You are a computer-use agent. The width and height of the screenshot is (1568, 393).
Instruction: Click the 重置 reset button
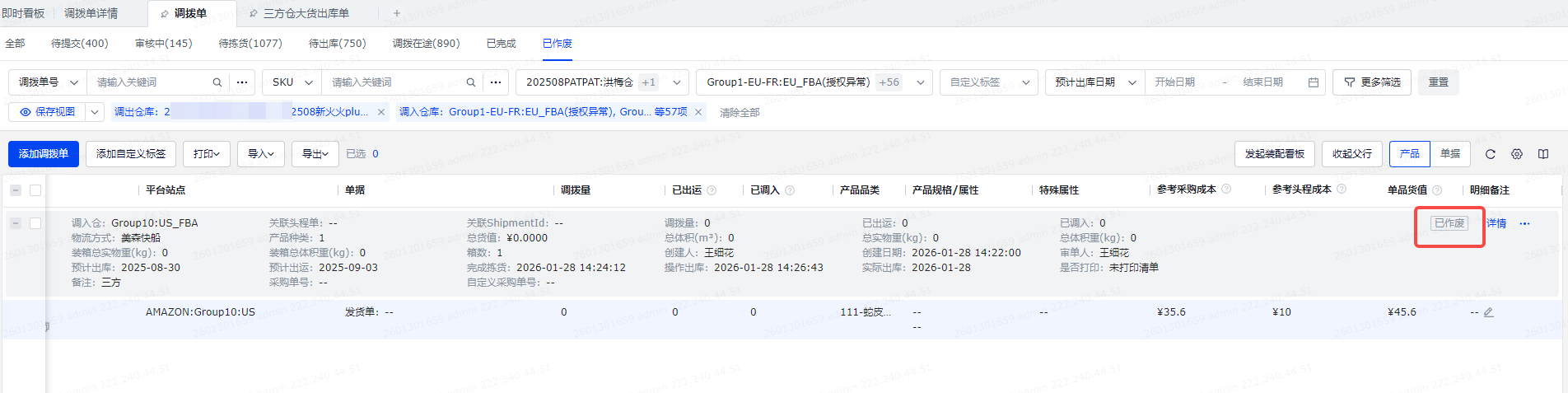point(1439,82)
